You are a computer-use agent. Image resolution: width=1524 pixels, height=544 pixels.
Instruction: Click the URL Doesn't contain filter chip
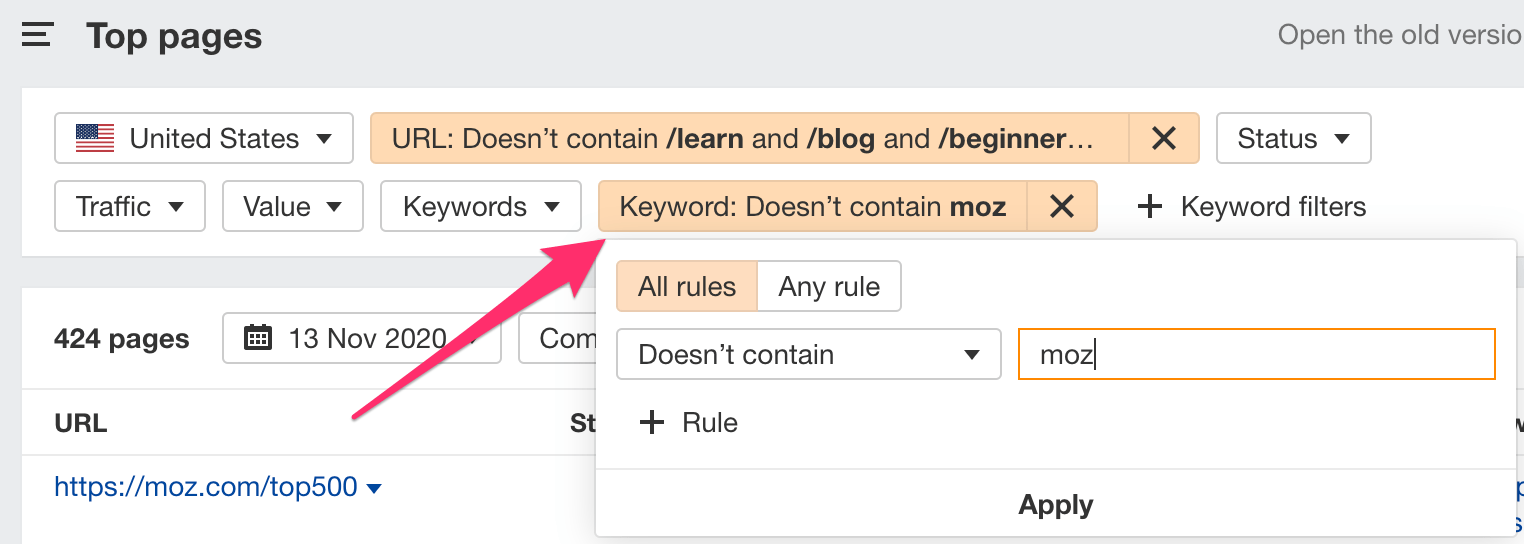[749, 138]
